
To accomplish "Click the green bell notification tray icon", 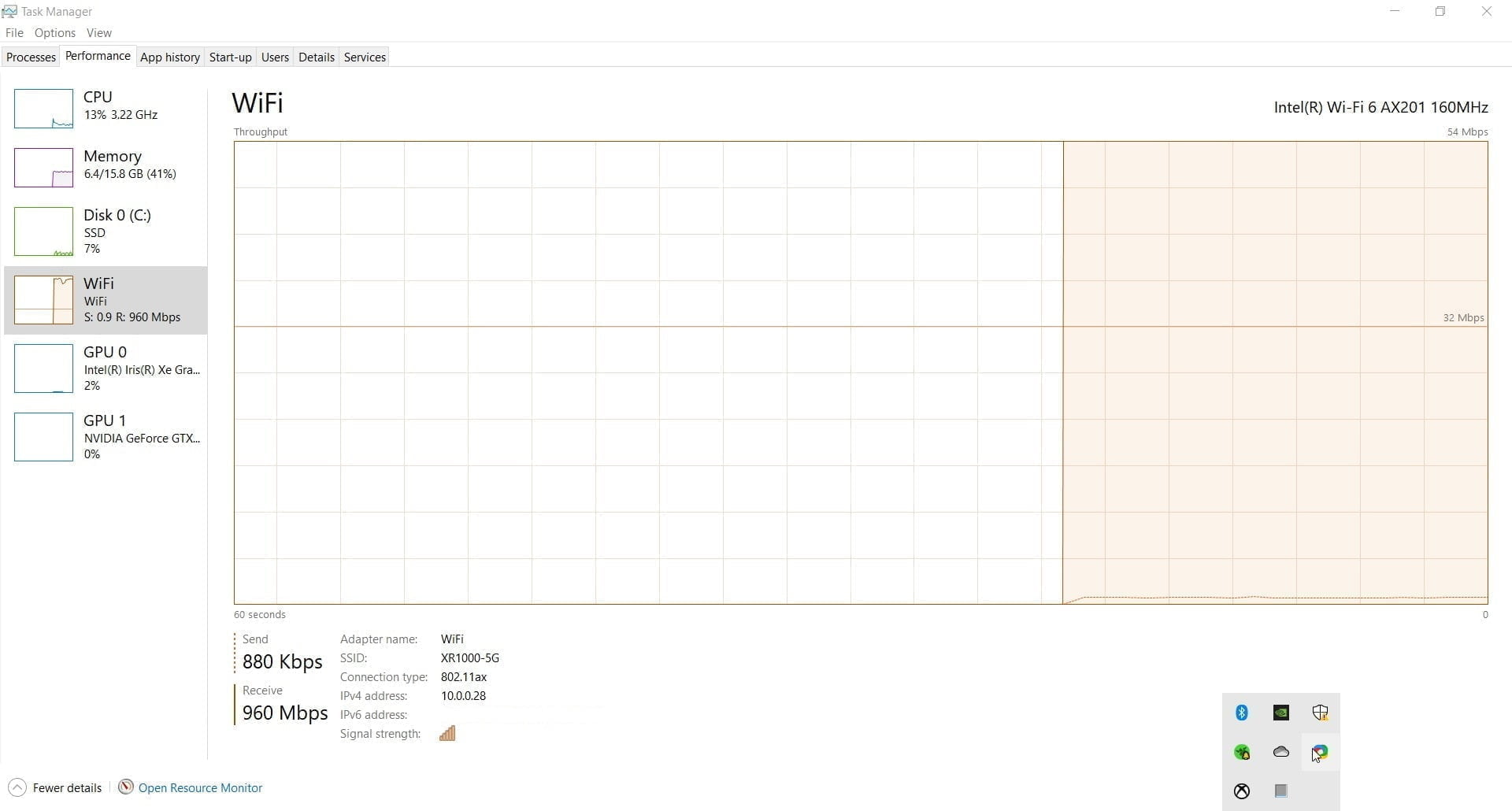I will pyautogui.click(x=1242, y=752).
